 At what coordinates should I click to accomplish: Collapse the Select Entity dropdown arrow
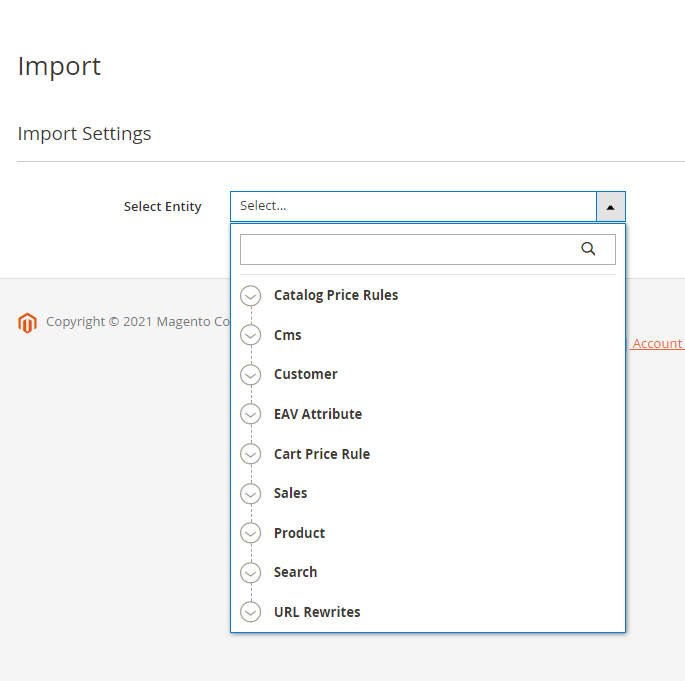pos(610,207)
